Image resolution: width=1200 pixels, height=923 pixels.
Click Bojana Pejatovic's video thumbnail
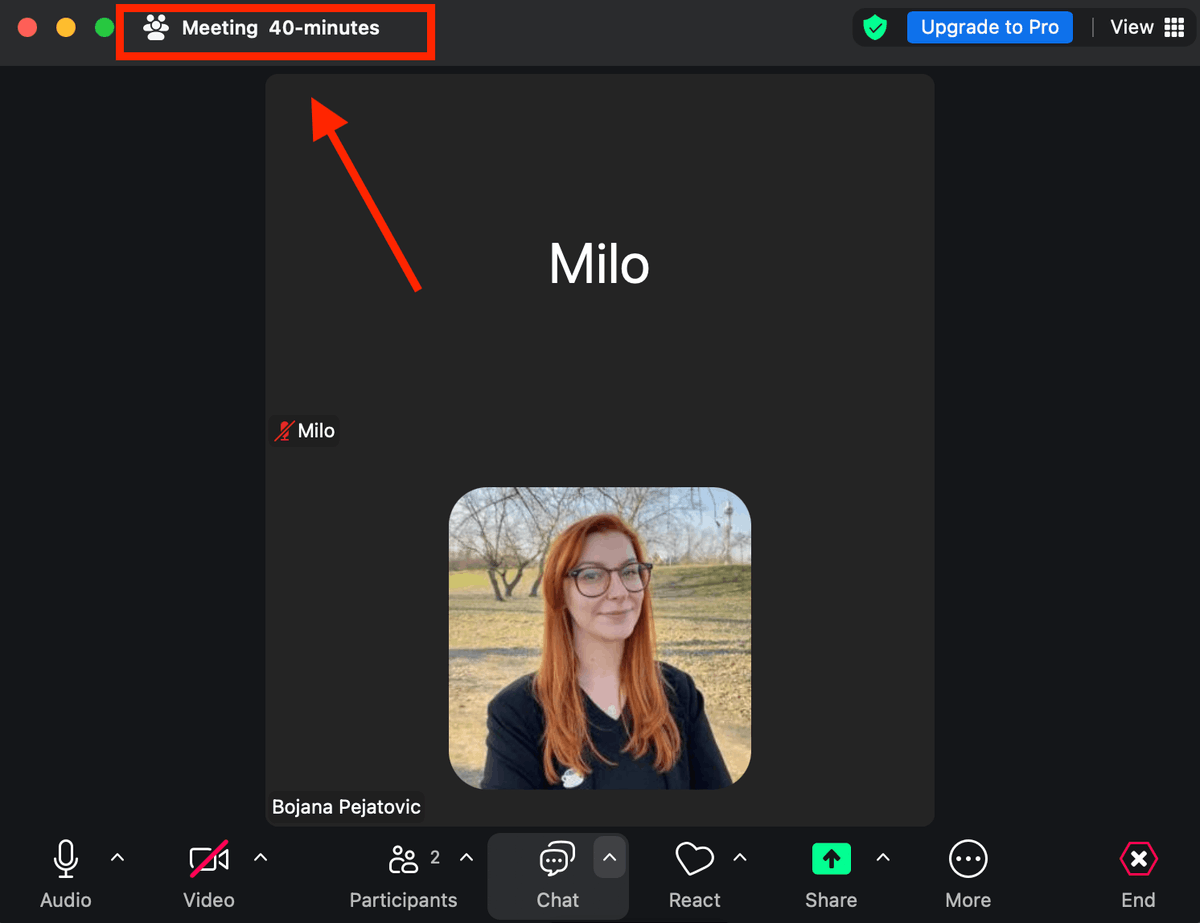[598, 637]
